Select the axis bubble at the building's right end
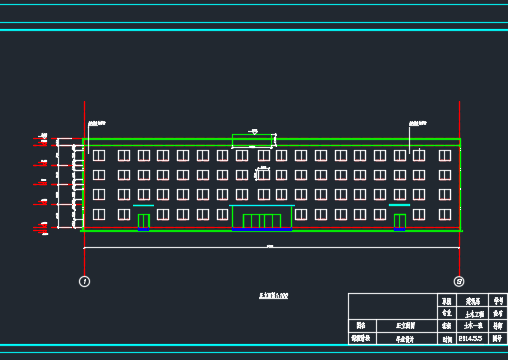508x360 pixels. pos(459,282)
